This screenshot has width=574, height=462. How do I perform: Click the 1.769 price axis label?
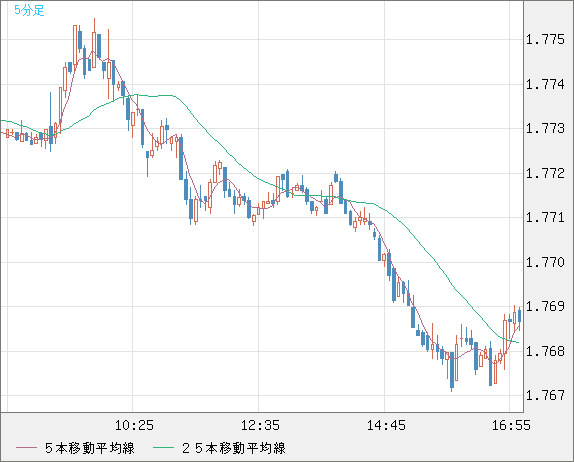pos(545,306)
